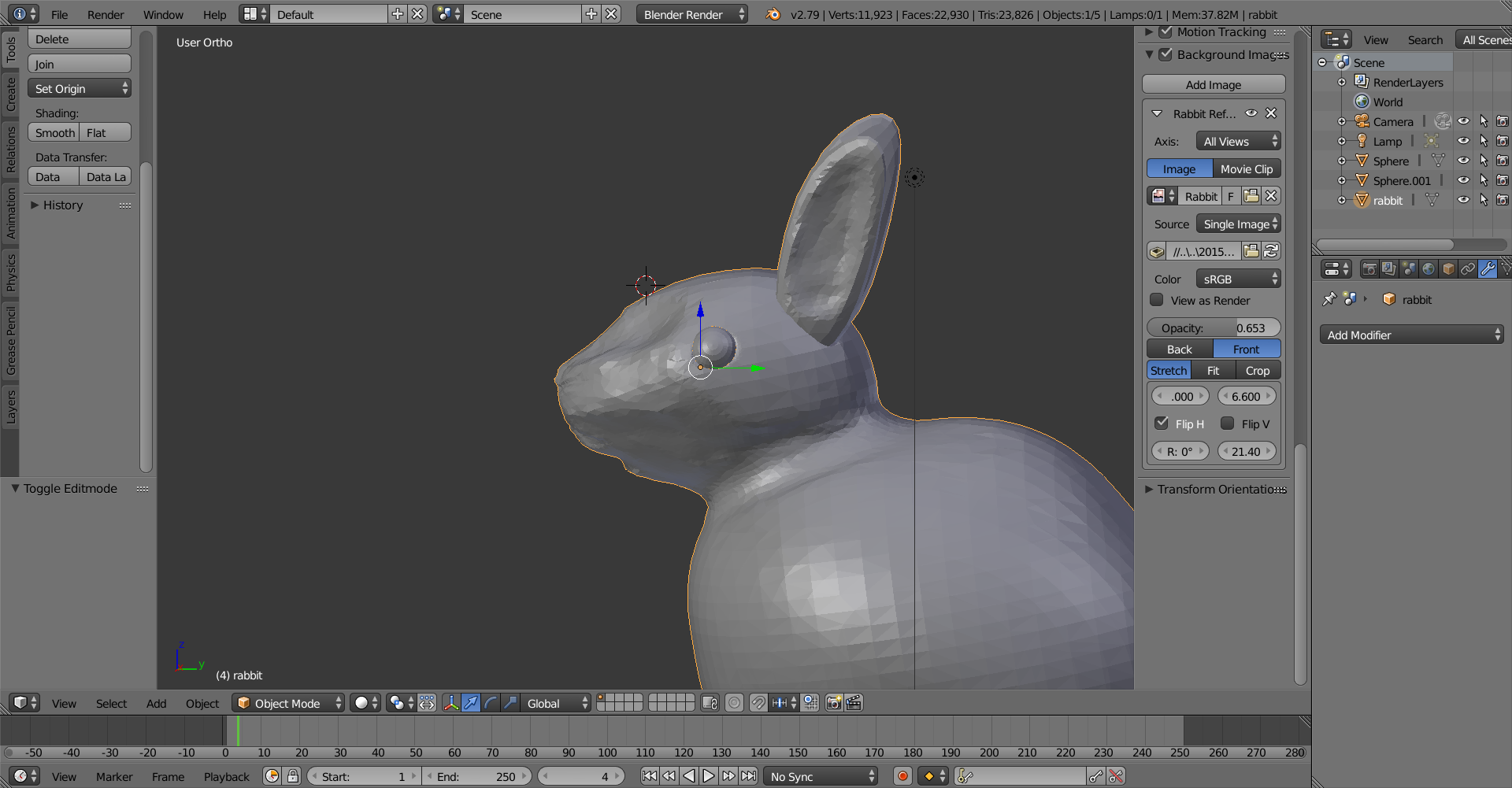Jump to the start frame button
Screen dimensions: 1512x788
[650, 776]
